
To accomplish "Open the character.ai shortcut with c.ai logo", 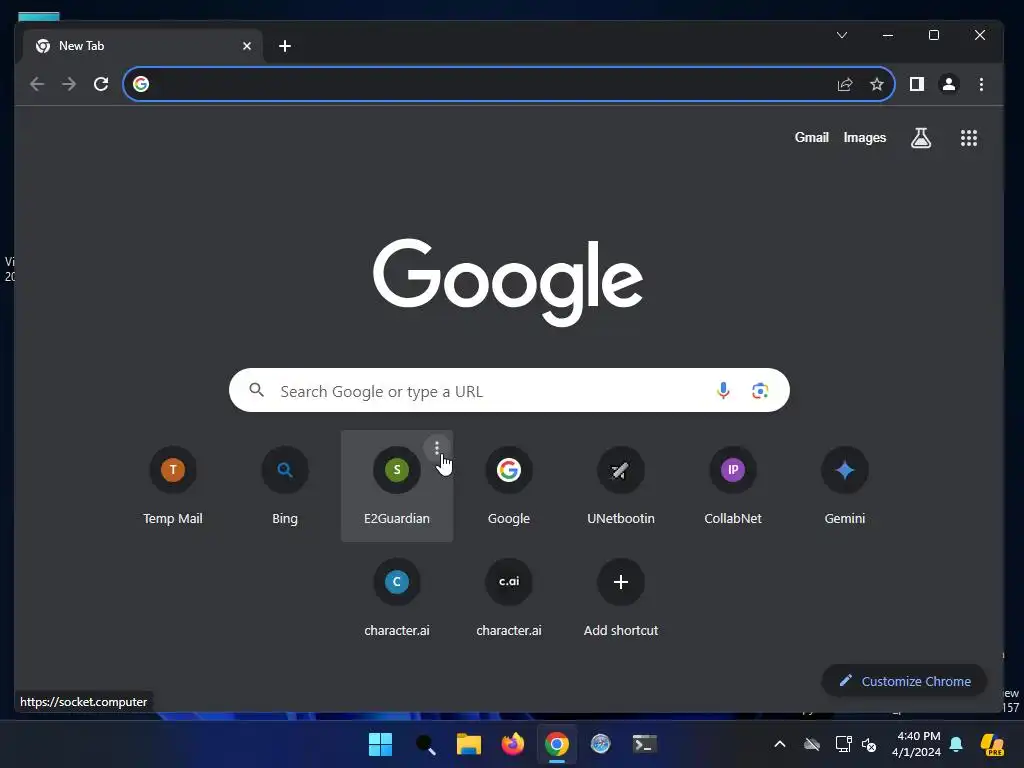I will click(509, 598).
